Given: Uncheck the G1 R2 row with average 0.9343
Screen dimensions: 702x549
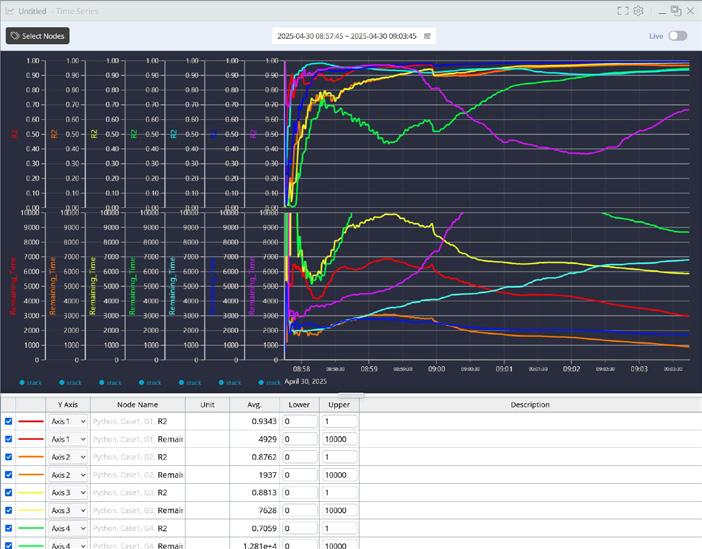Looking at the screenshot, I should (9, 421).
